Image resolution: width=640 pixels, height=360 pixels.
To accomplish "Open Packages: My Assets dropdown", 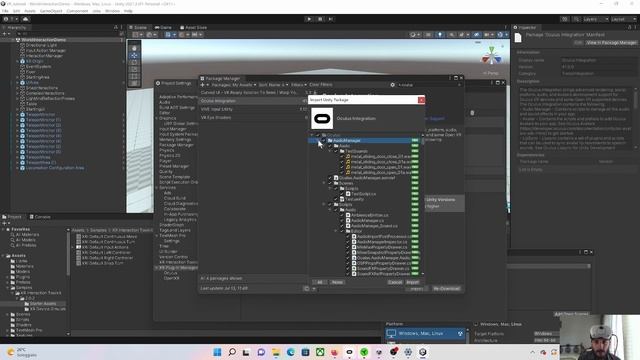I will click(234, 85).
